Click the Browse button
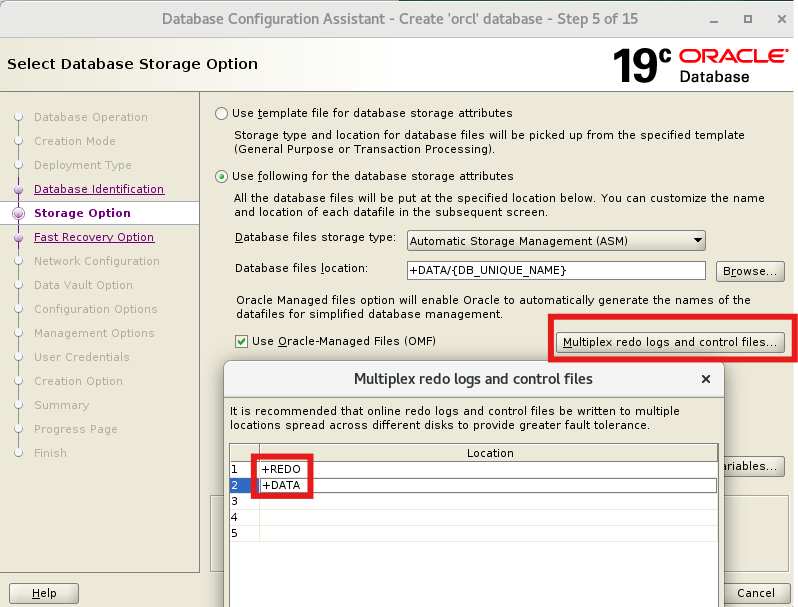Image resolution: width=798 pixels, height=607 pixels. point(750,271)
